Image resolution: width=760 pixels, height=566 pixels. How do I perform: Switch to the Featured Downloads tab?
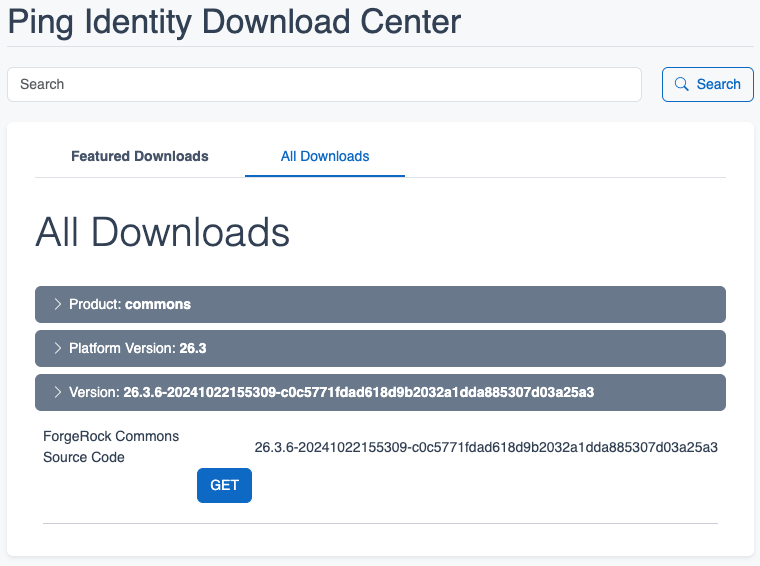(x=140, y=156)
